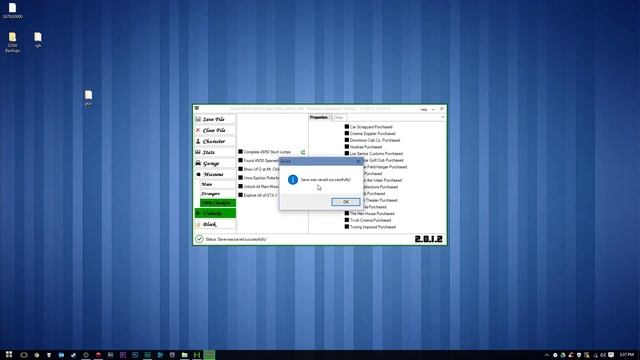Screen dimensions: 640x360
Task: Click the 2.0.1.2 version label
Action: point(429,239)
